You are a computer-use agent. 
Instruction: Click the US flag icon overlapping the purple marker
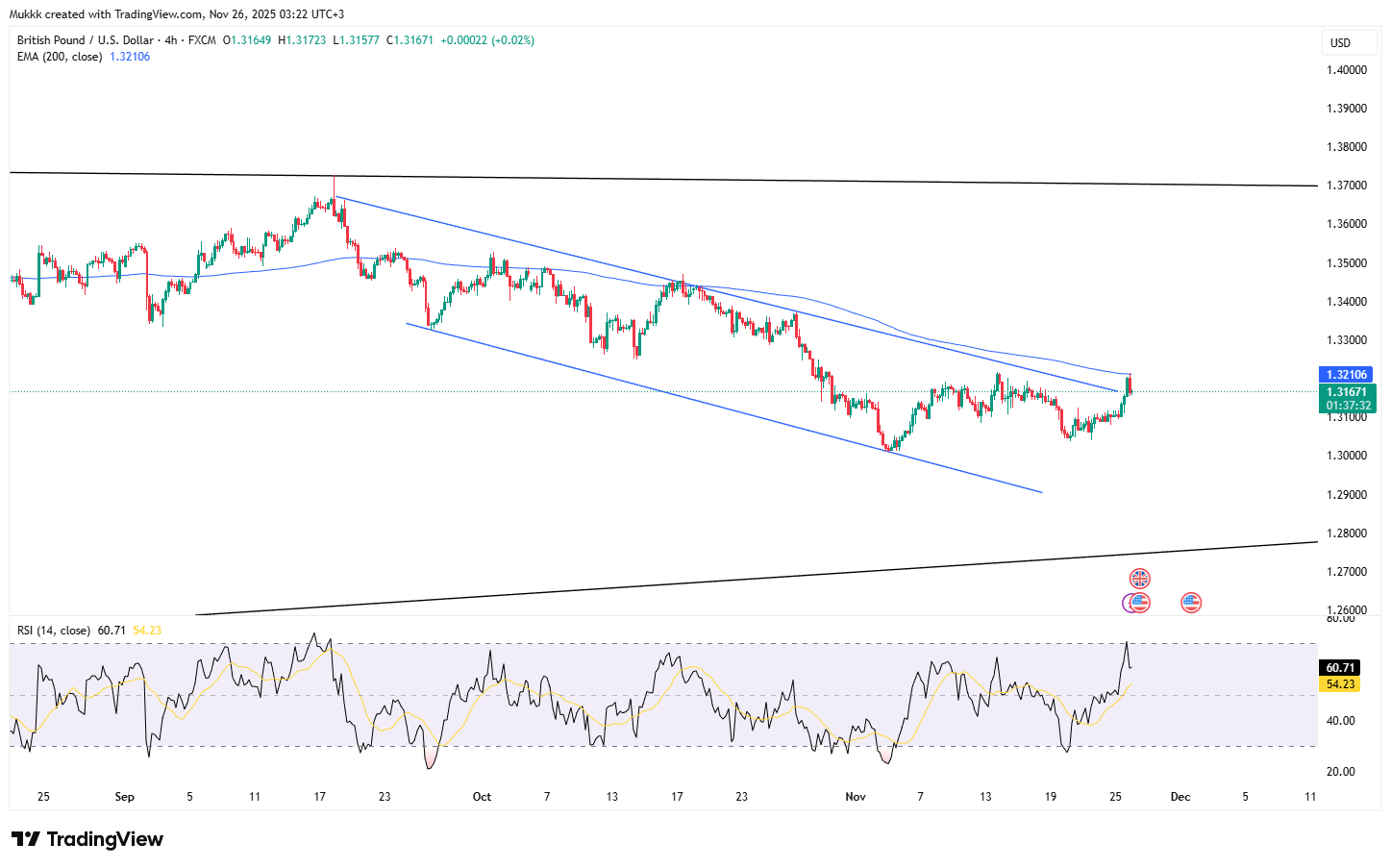tap(1140, 603)
